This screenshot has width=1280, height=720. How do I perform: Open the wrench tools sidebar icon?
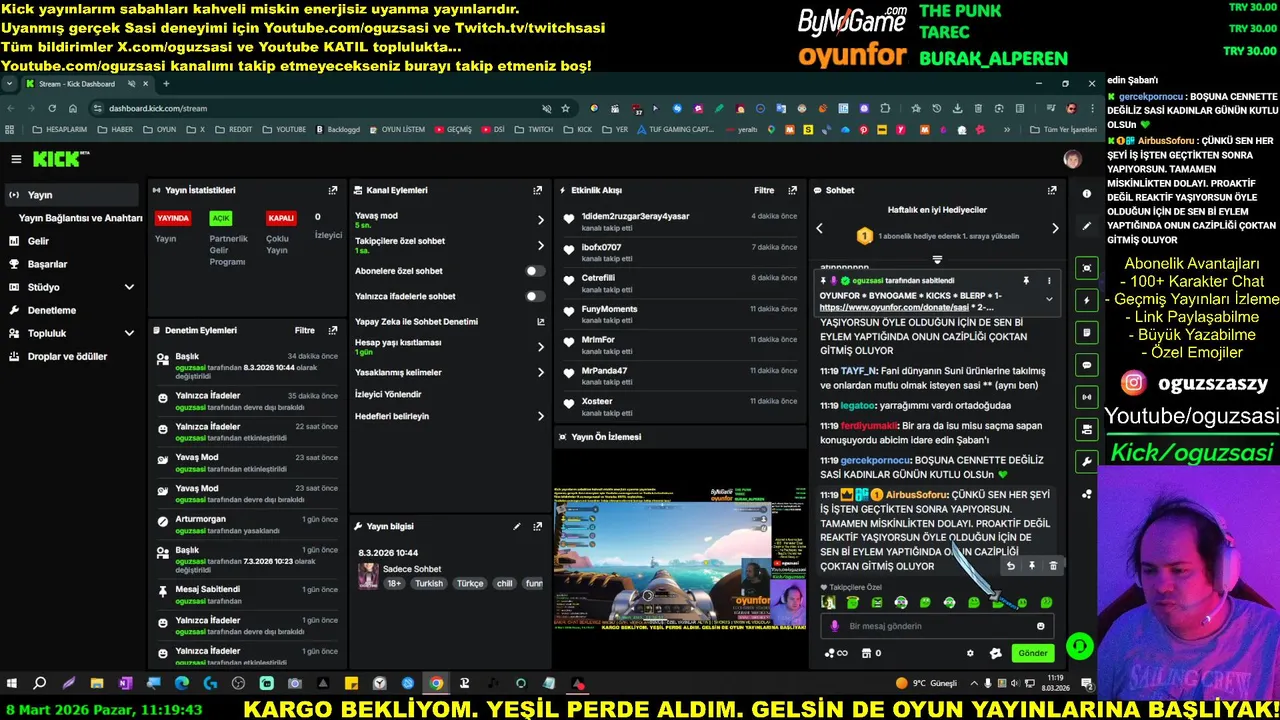1087,461
